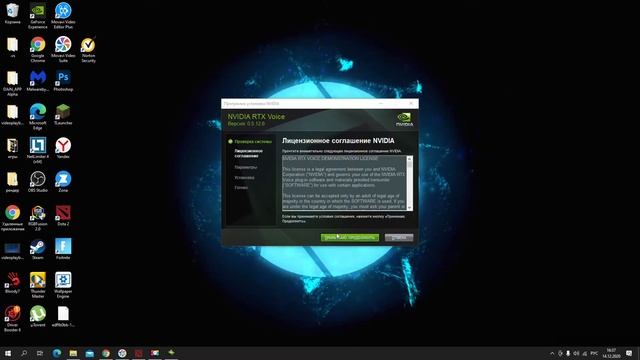Click the gray cancel button in NVIDIA installer

[x=399, y=237]
